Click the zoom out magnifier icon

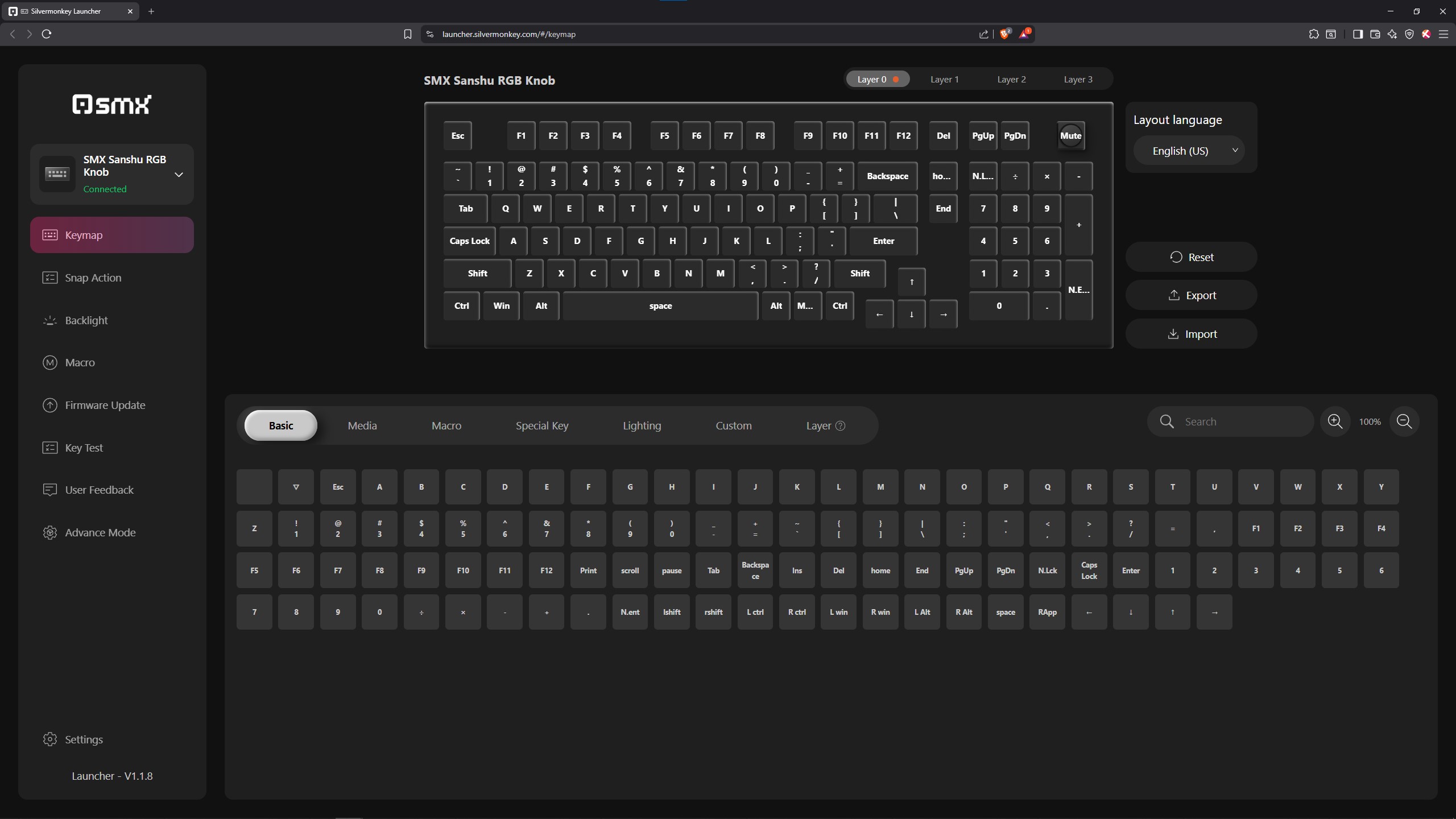click(x=1404, y=421)
